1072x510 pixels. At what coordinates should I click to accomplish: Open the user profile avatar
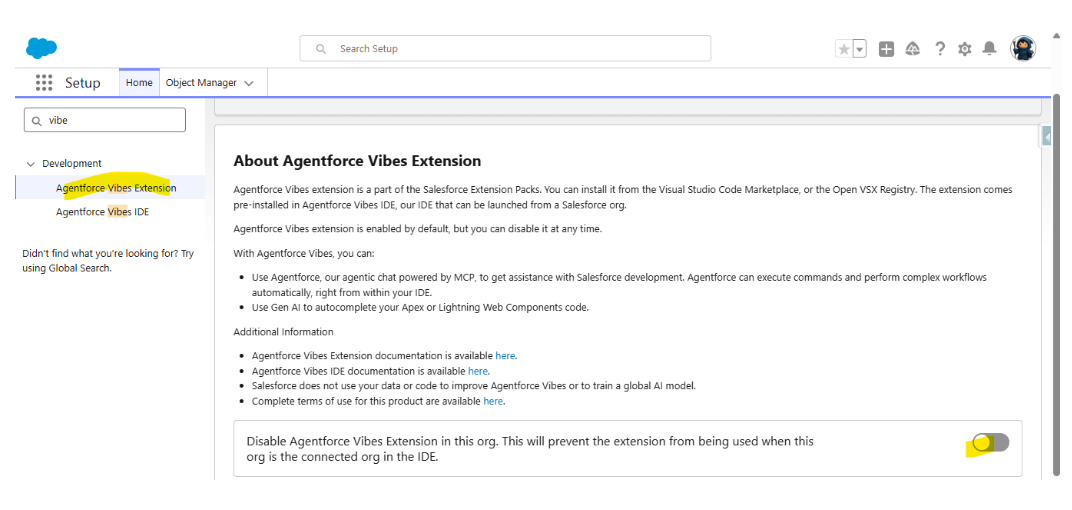click(1023, 48)
